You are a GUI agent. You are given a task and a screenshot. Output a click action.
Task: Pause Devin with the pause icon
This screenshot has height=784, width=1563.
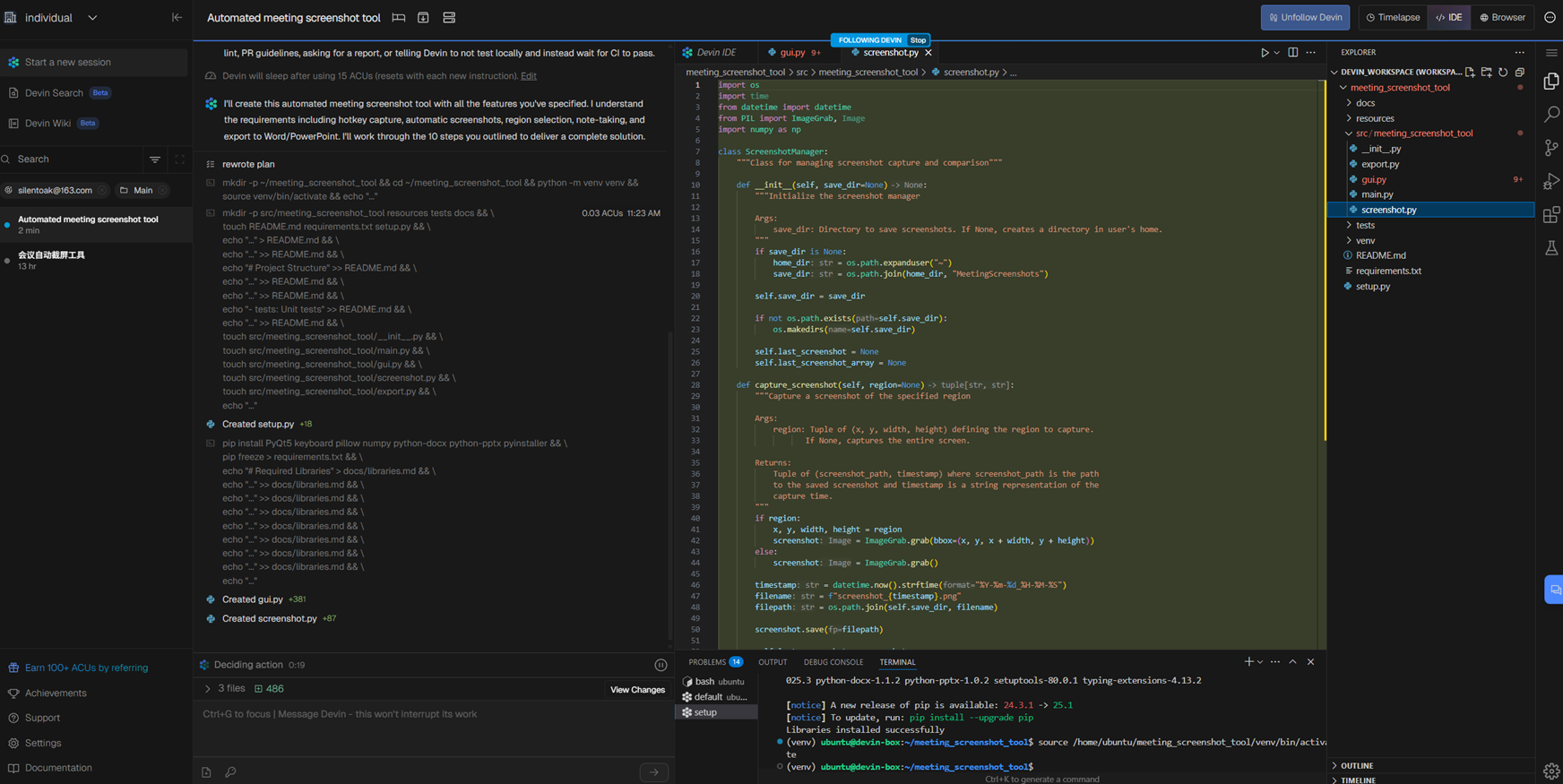[x=661, y=665]
